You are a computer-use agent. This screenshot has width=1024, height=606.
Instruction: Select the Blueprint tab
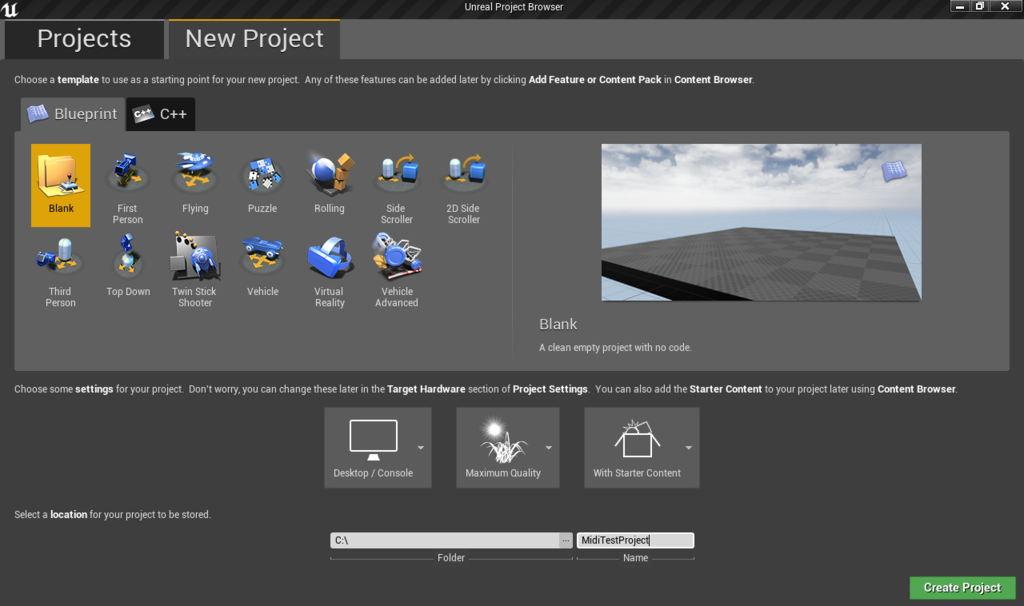[73, 114]
